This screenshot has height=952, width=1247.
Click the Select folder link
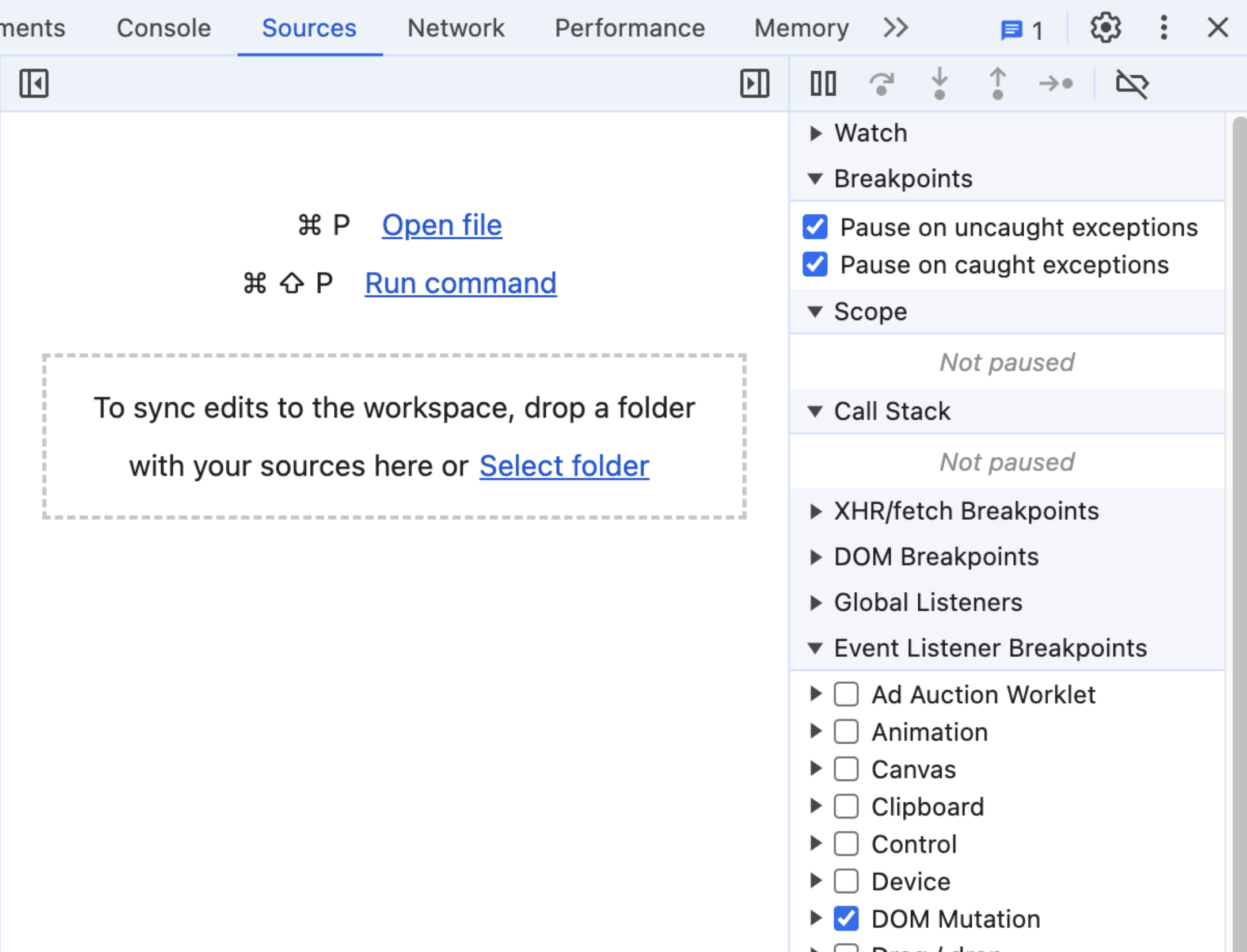click(564, 466)
